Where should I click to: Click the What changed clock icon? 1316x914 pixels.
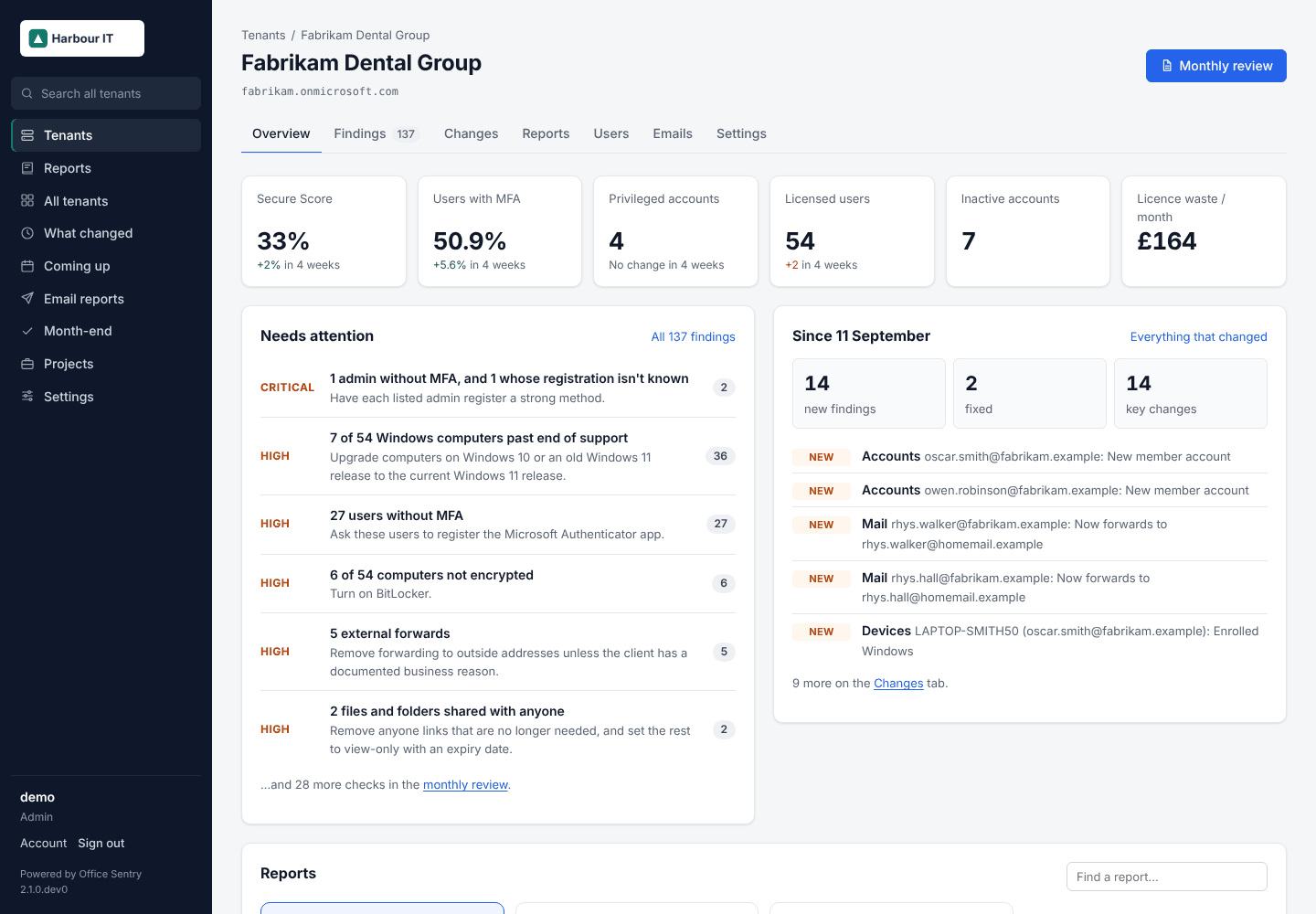[27, 233]
